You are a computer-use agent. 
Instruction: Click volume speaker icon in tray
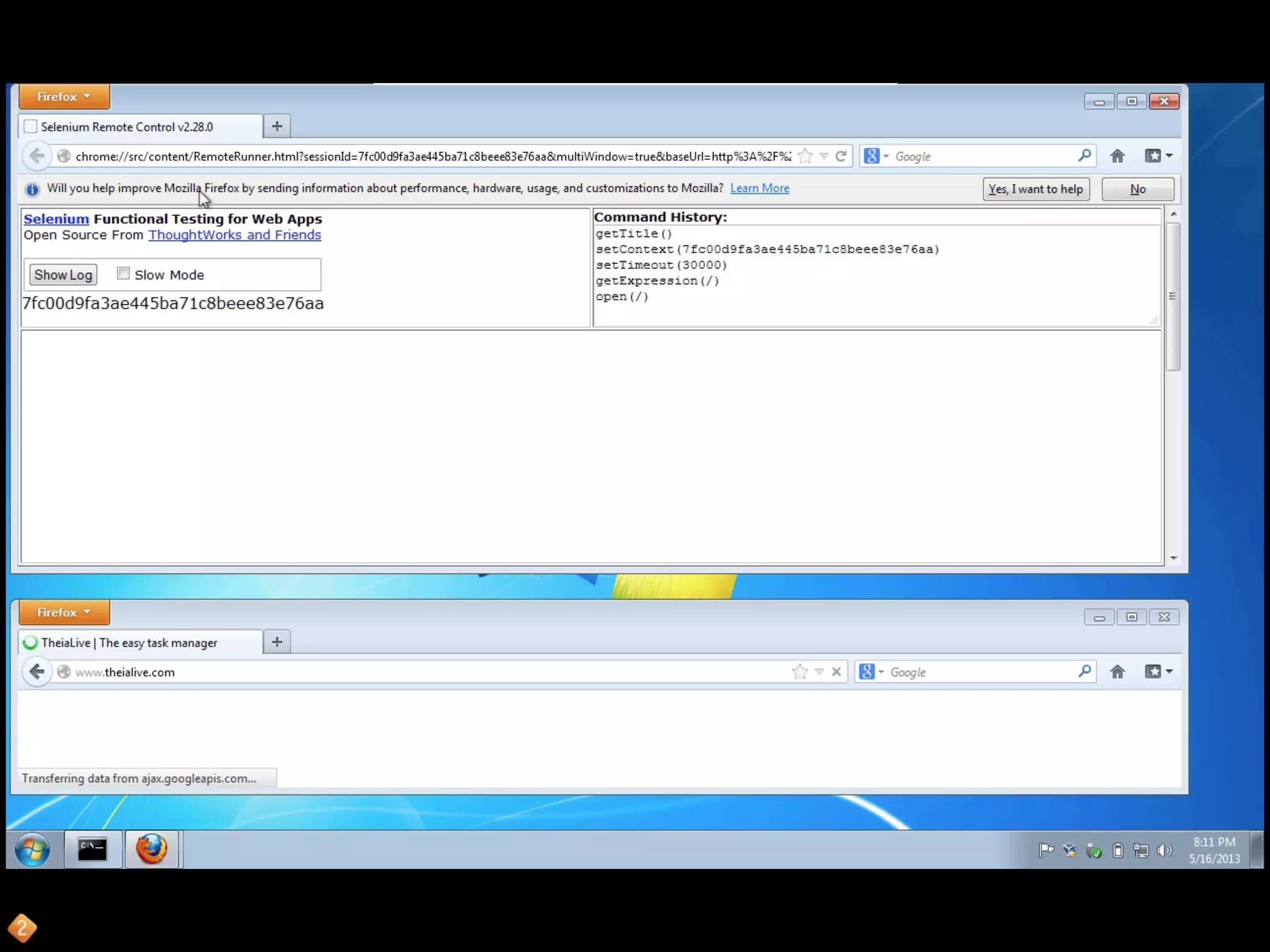tap(1165, 850)
